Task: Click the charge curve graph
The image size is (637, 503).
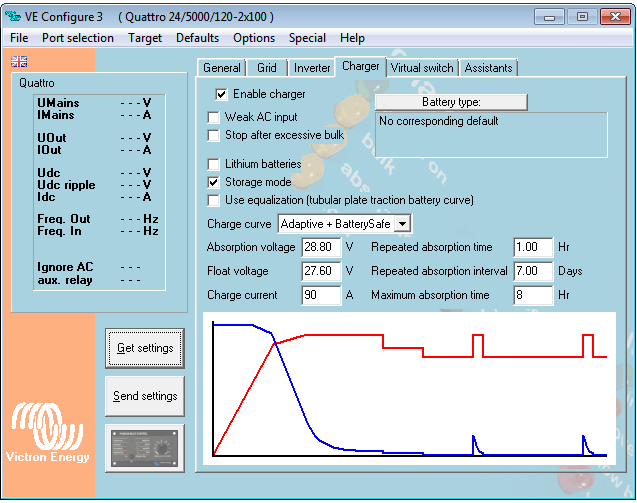Action: [409, 389]
